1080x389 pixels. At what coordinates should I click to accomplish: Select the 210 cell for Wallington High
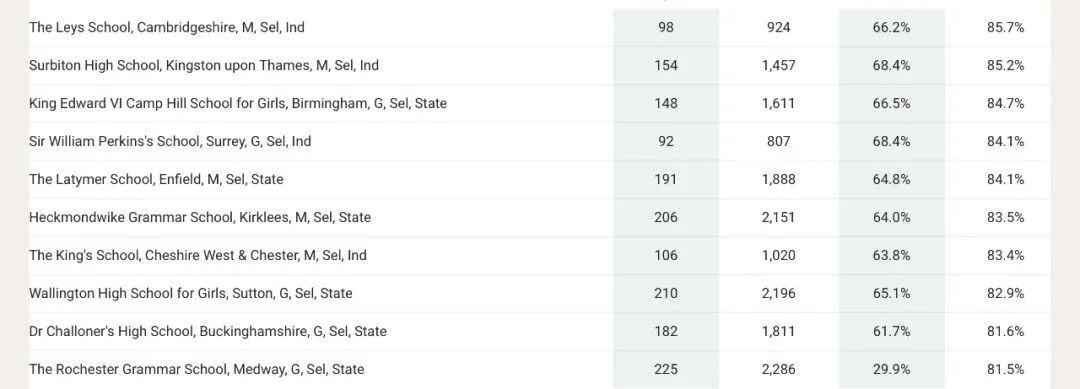(x=666, y=293)
